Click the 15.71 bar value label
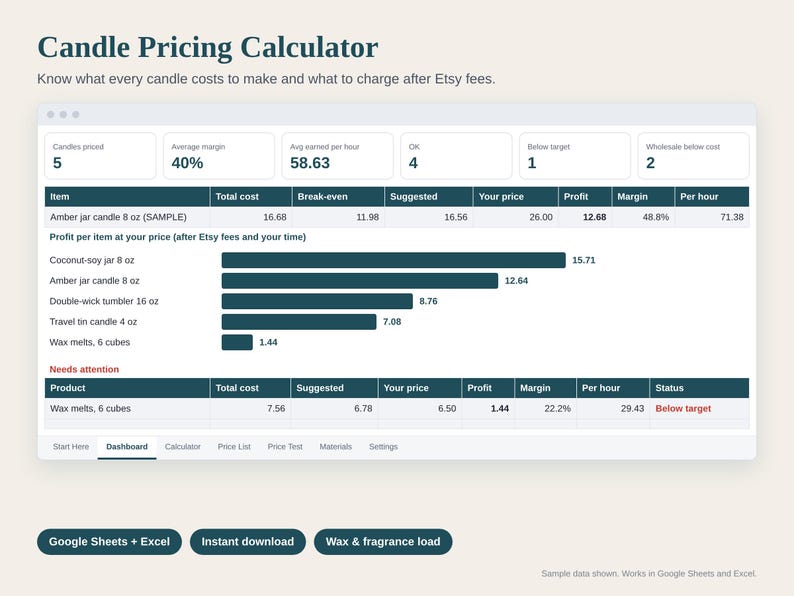 [584, 260]
